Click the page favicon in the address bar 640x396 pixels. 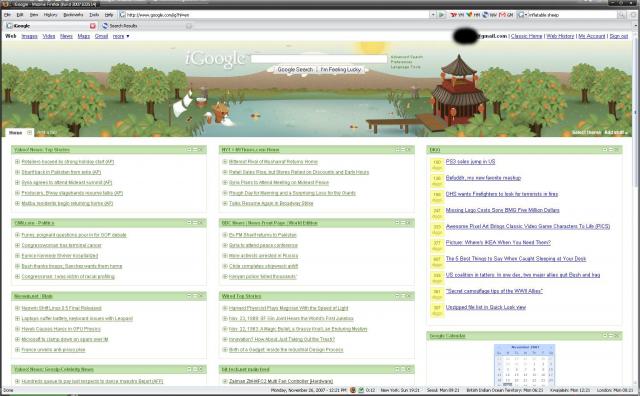122,15
